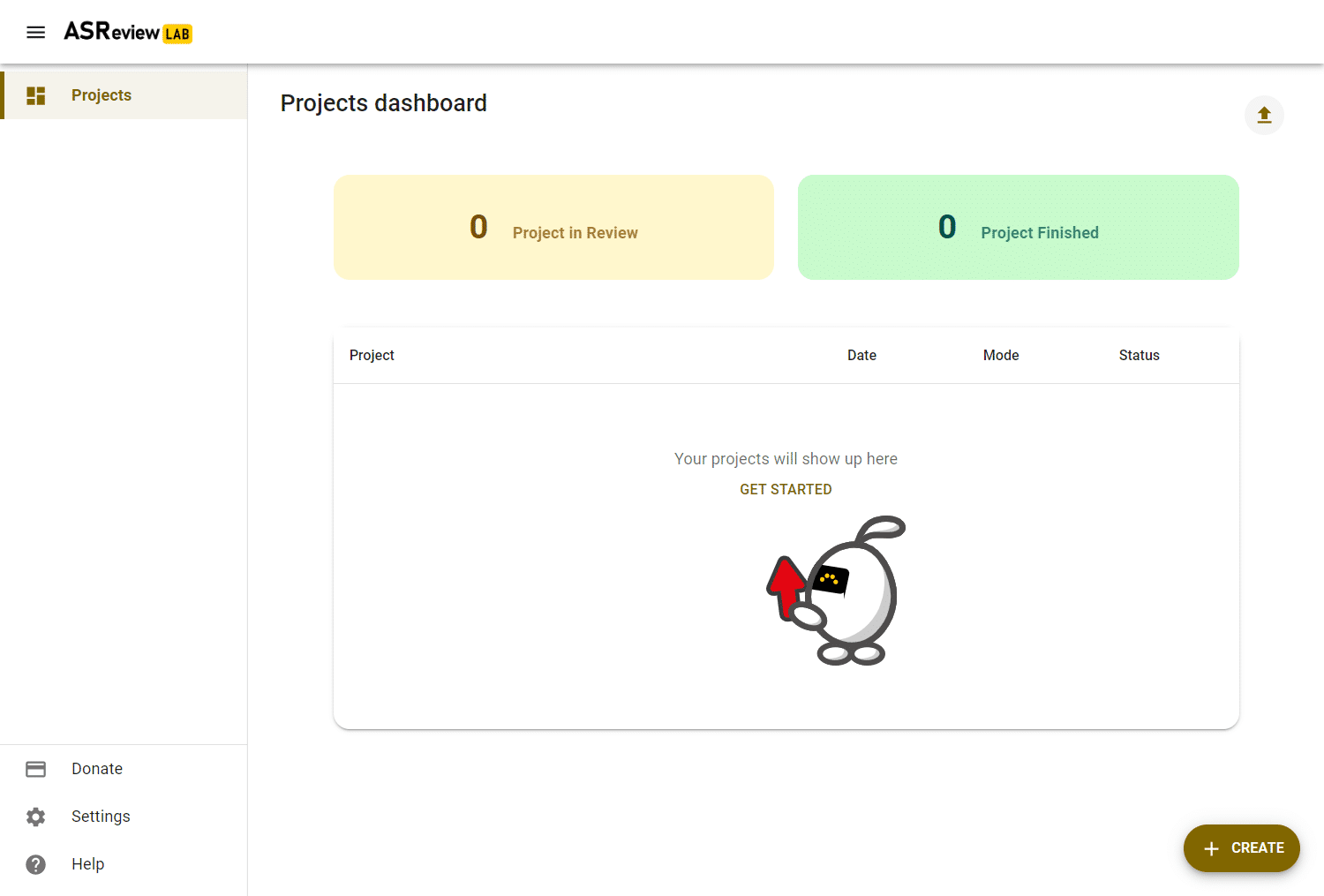Click the ASReview LAB logo
The image size is (1324, 896).
pyautogui.click(x=128, y=33)
